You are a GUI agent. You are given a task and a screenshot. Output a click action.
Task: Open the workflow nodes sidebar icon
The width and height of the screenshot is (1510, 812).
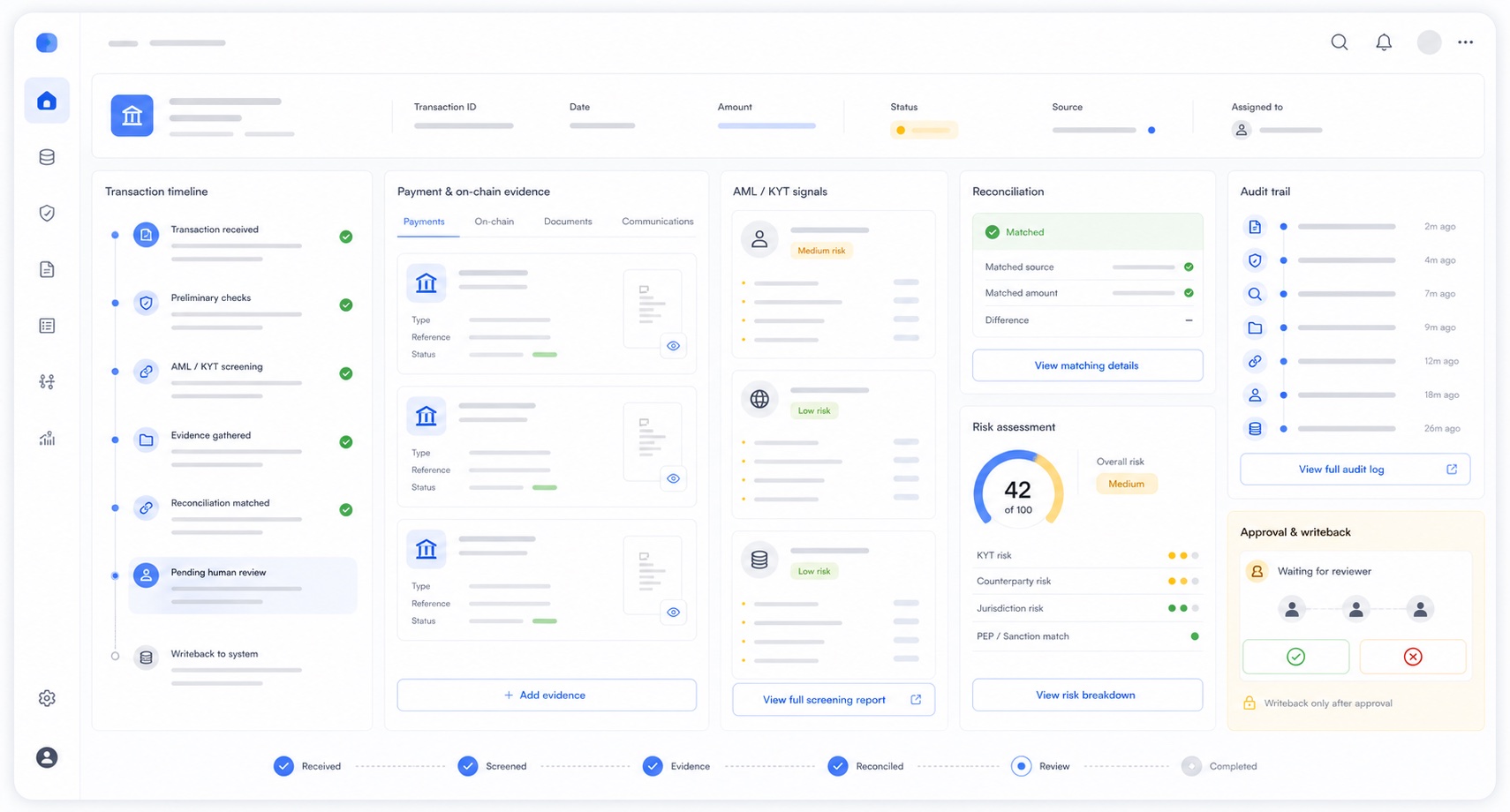click(x=47, y=381)
